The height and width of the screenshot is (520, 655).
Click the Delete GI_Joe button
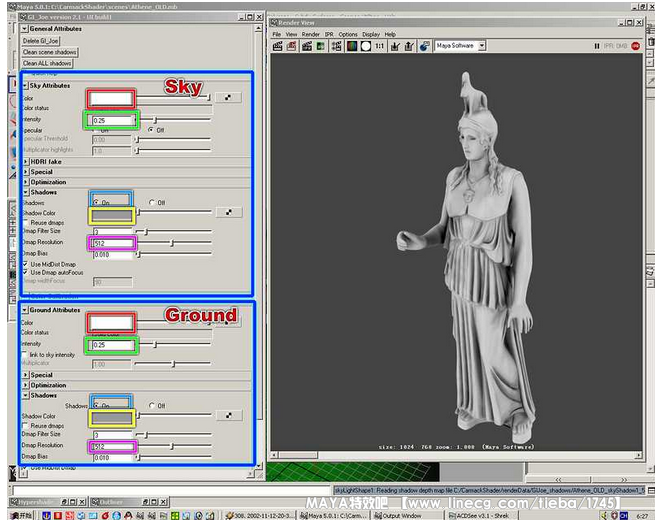41,41
